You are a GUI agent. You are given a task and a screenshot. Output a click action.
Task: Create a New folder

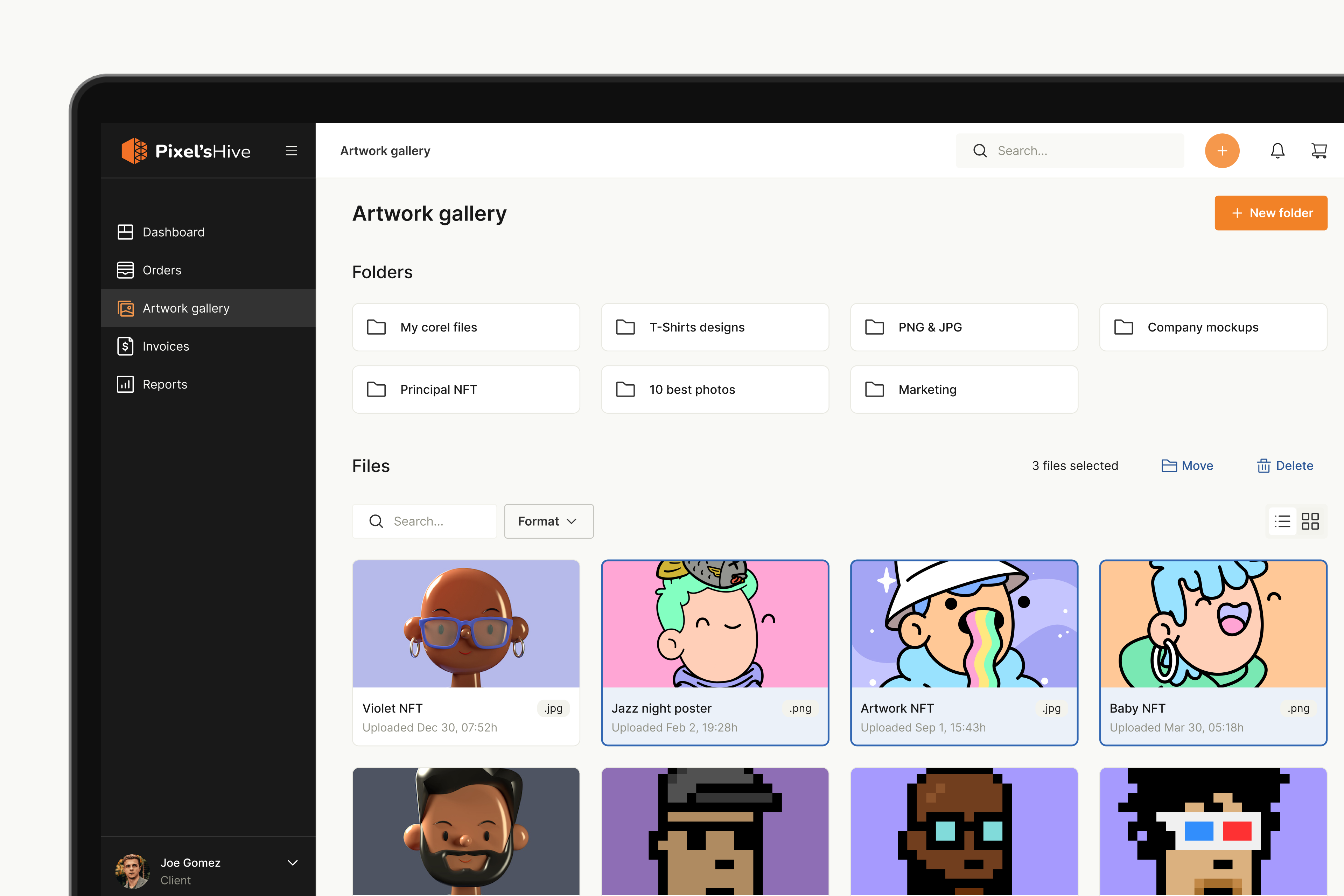click(1271, 213)
